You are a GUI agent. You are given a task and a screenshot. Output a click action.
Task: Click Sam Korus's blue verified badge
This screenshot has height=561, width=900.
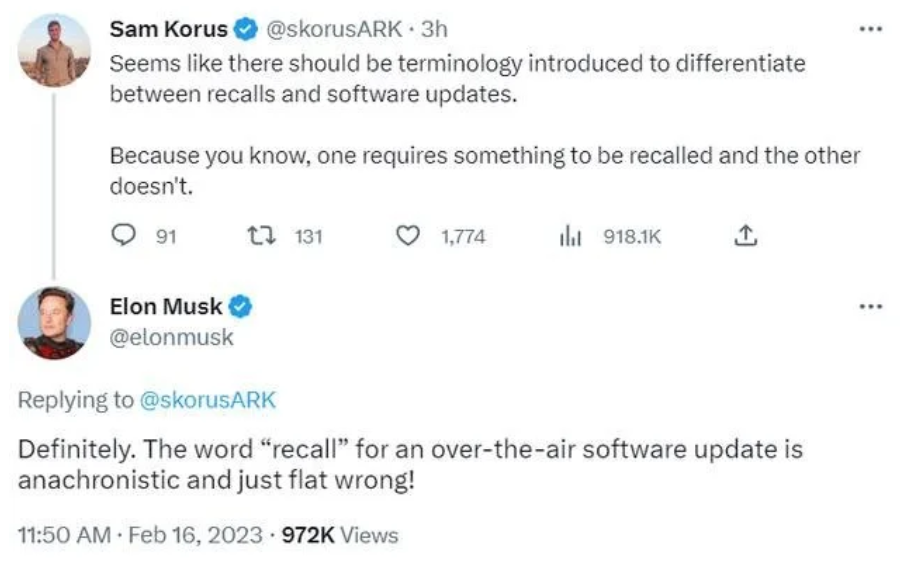point(245,29)
